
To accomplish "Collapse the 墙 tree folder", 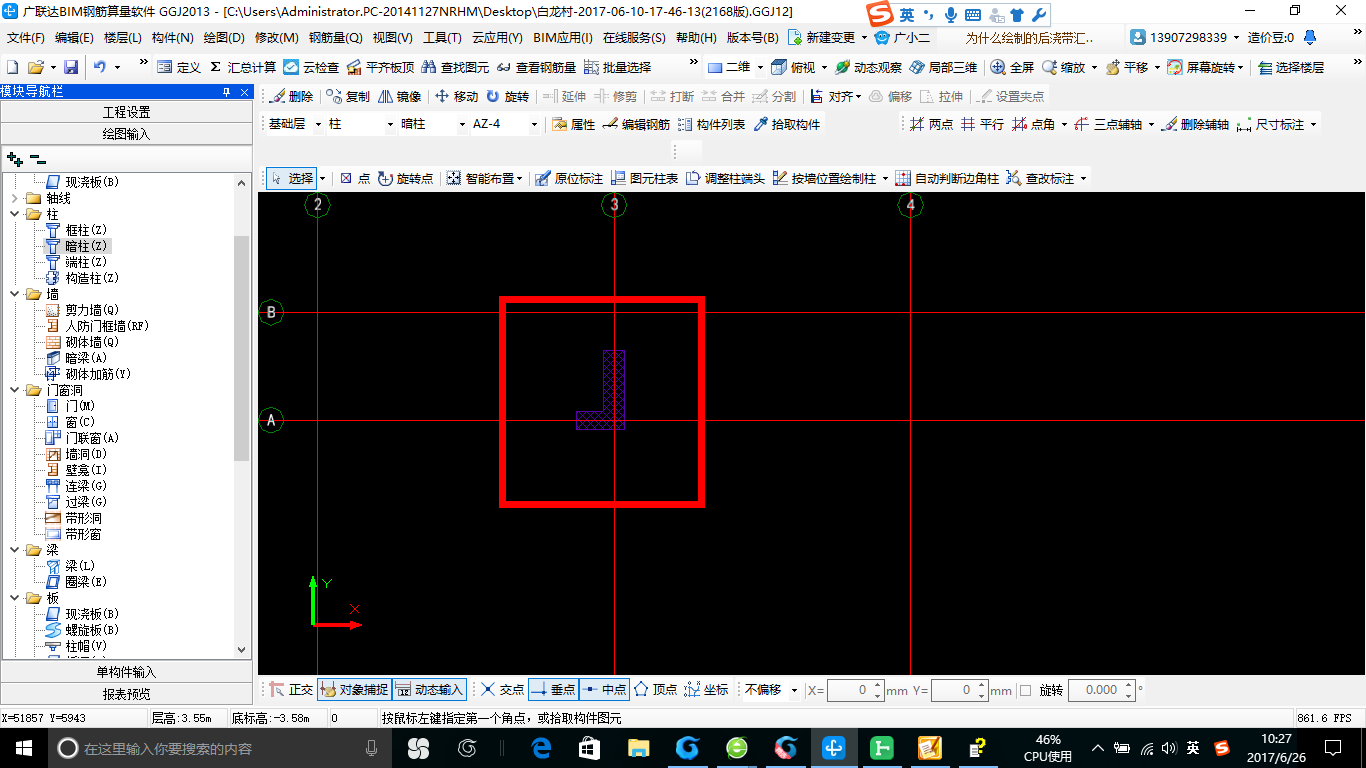I will point(14,294).
